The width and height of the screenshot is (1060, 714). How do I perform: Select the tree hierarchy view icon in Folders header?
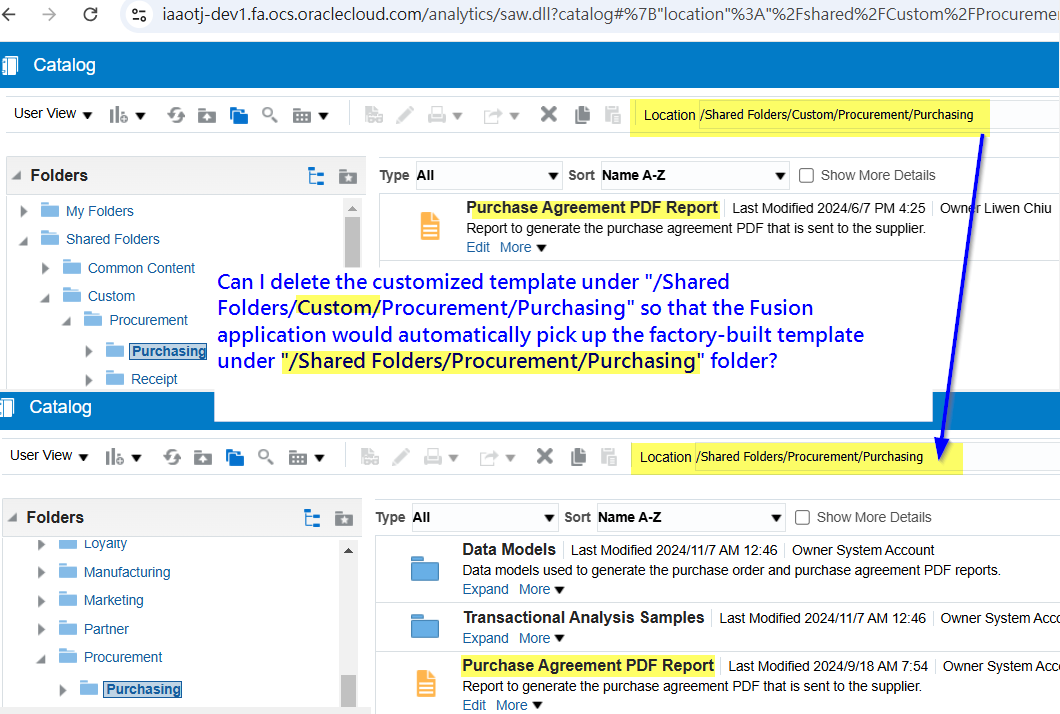pos(316,175)
